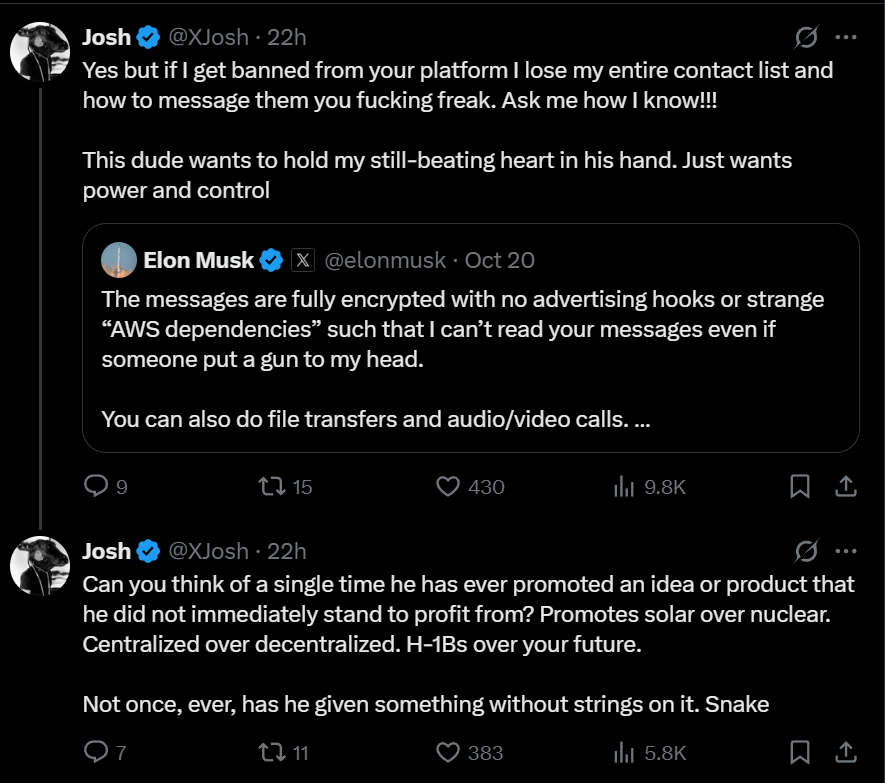The height and width of the screenshot is (783, 885).
Task: Open more options menu on first post
Action: point(846,38)
